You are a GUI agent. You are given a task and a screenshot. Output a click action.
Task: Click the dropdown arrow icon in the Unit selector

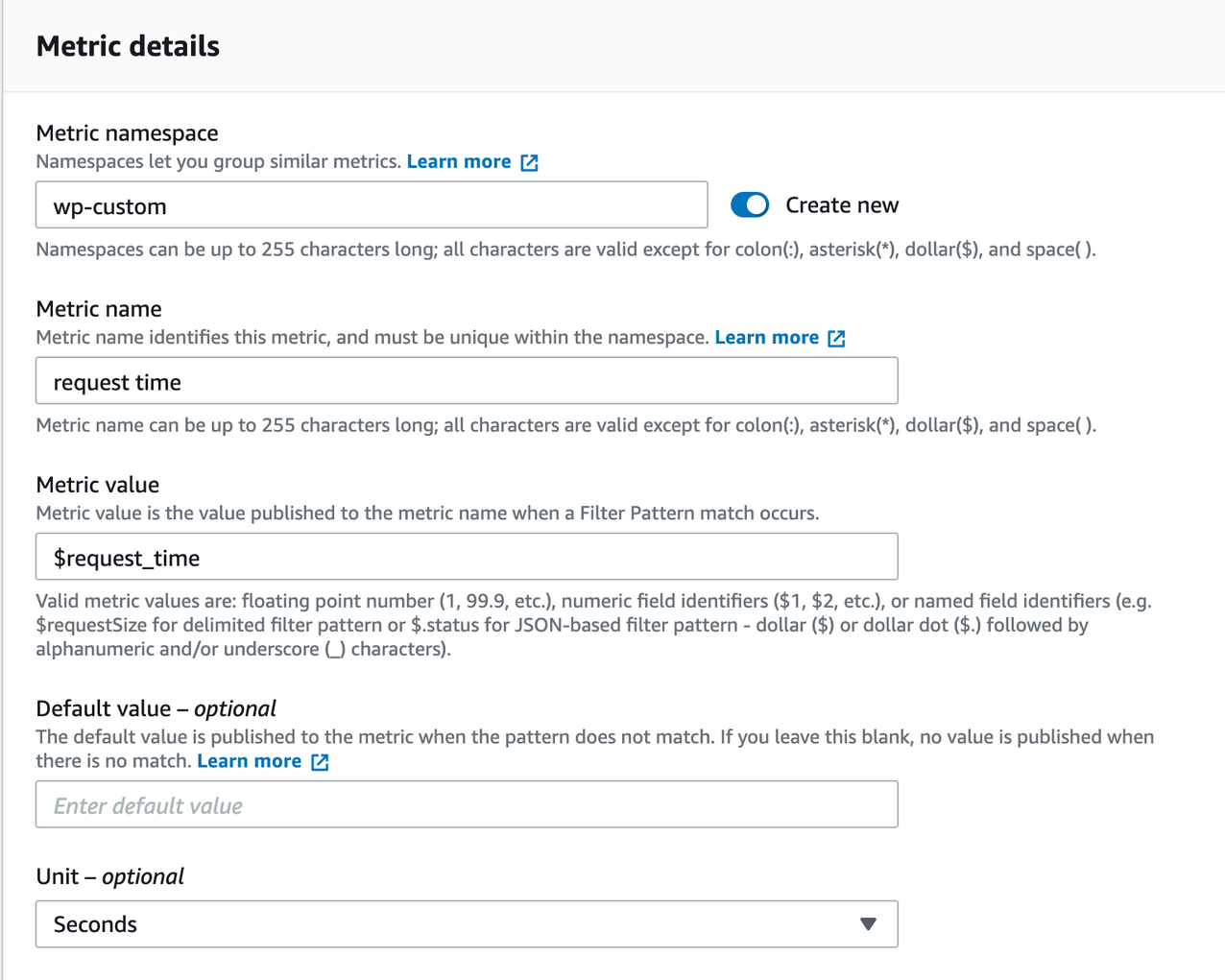tap(867, 923)
